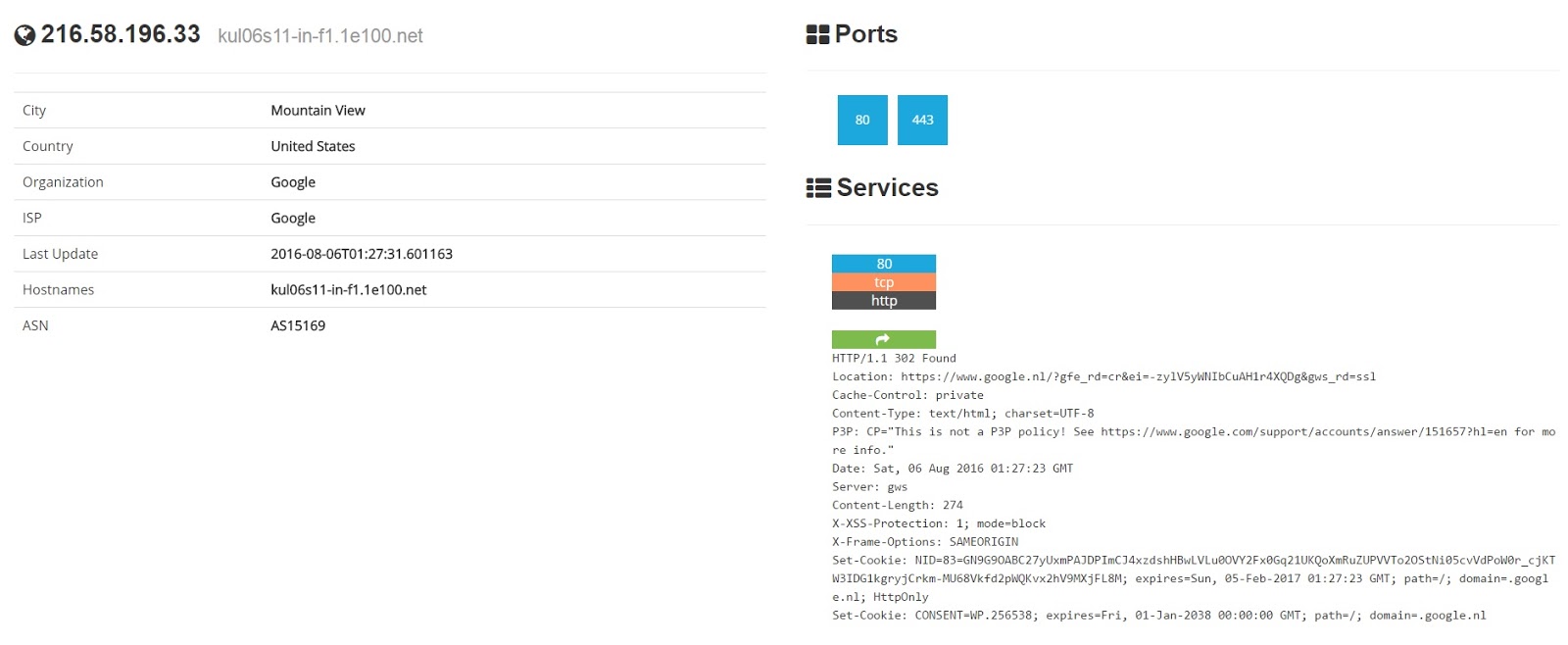Click the Services section heading
This screenshot has width=1568, height=645.
(x=887, y=188)
